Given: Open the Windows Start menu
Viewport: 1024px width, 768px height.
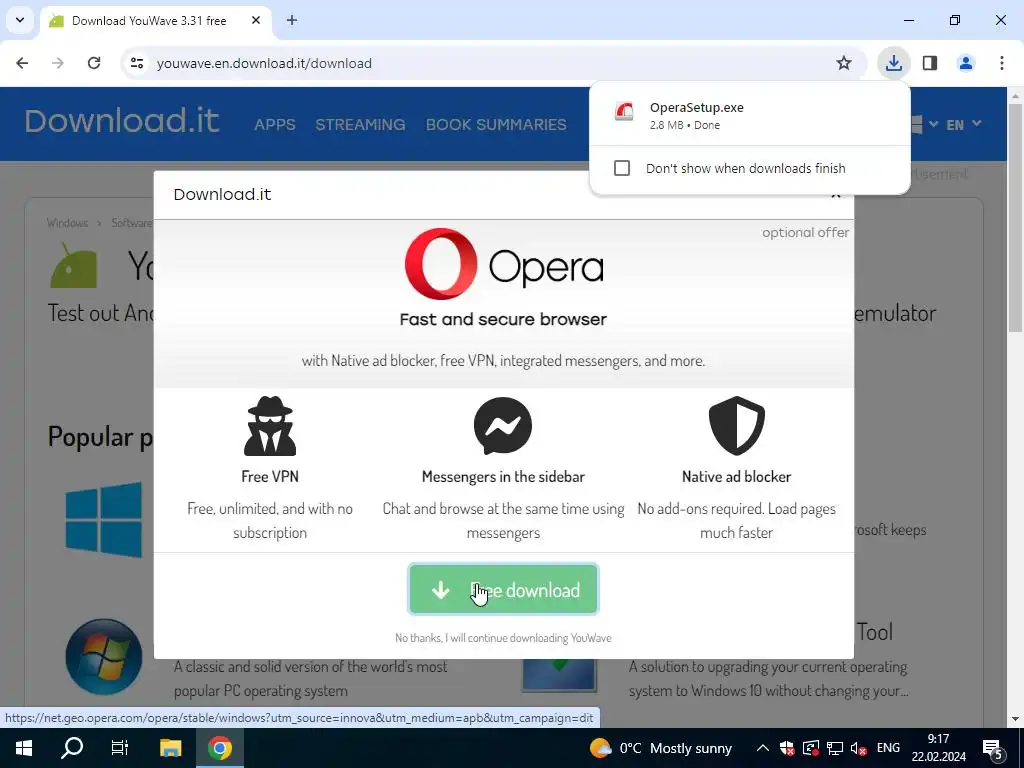Looking at the screenshot, I should [24, 748].
